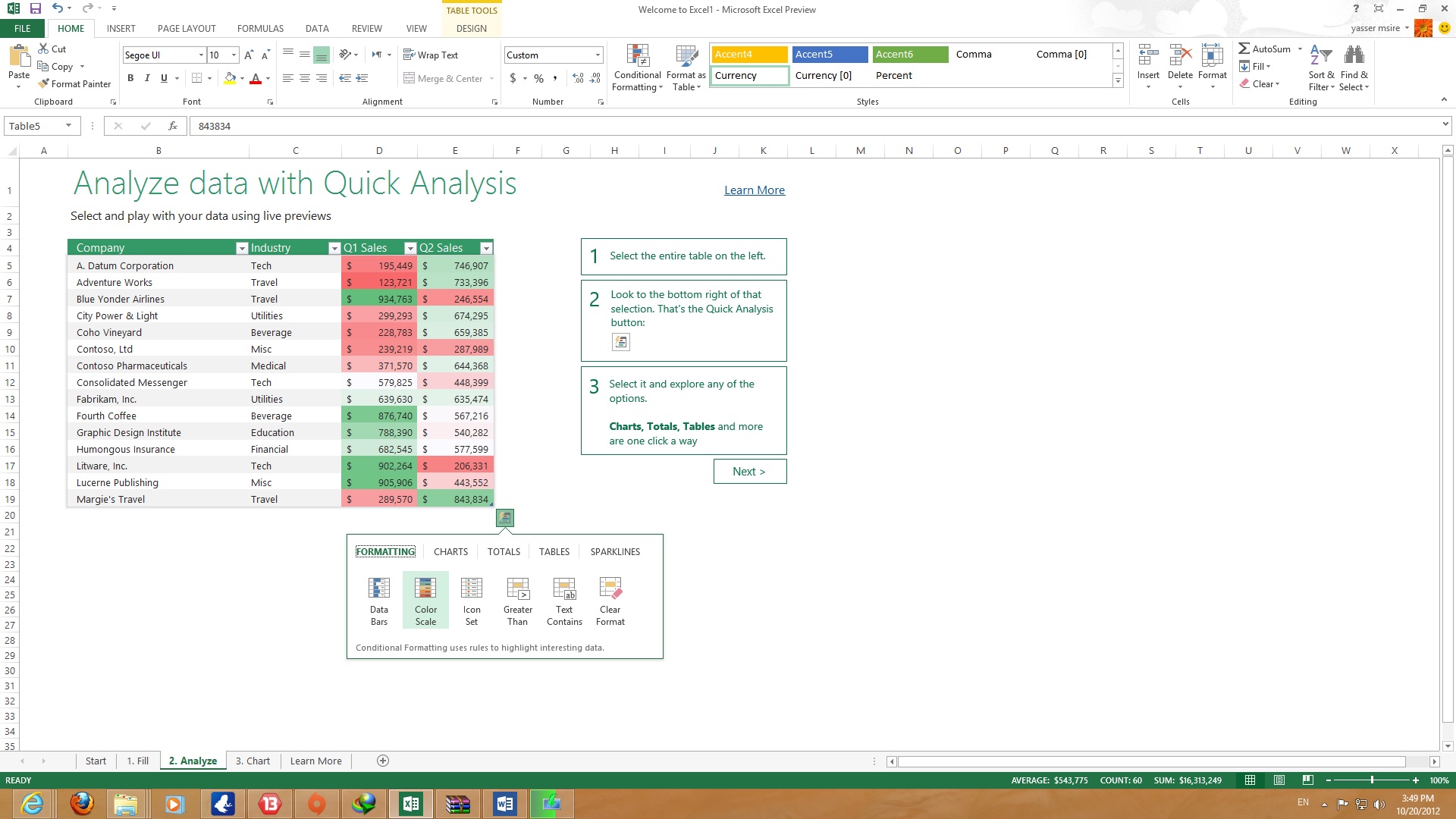The image size is (1456, 819).
Task: Adjust the zoom slider handle
Action: tap(1372, 780)
